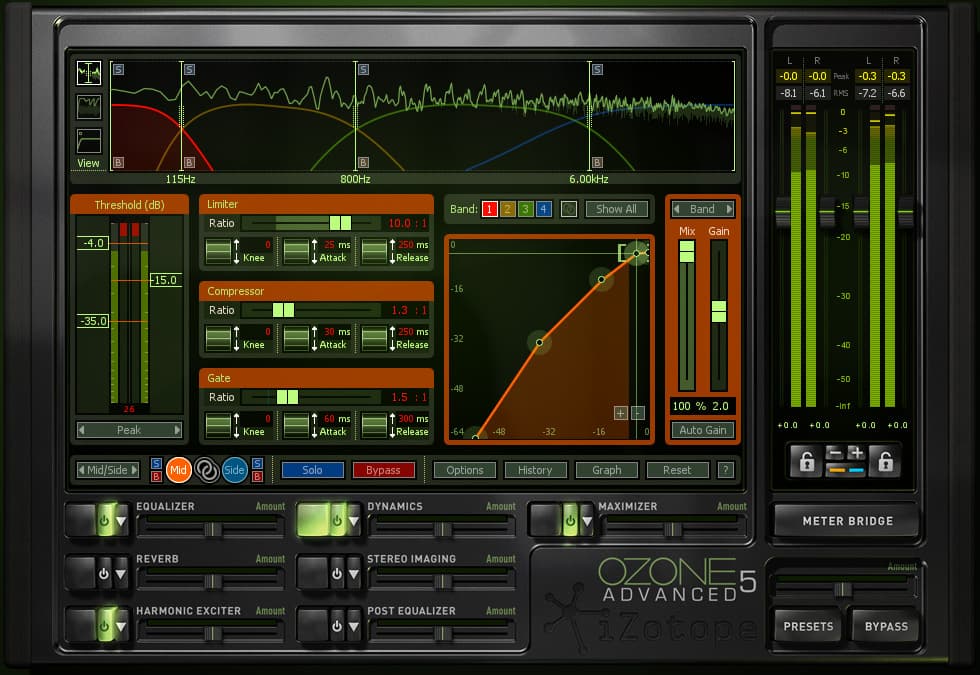Image resolution: width=980 pixels, height=675 pixels.
Task: Click the Auto Gain button
Action: coord(702,430)
